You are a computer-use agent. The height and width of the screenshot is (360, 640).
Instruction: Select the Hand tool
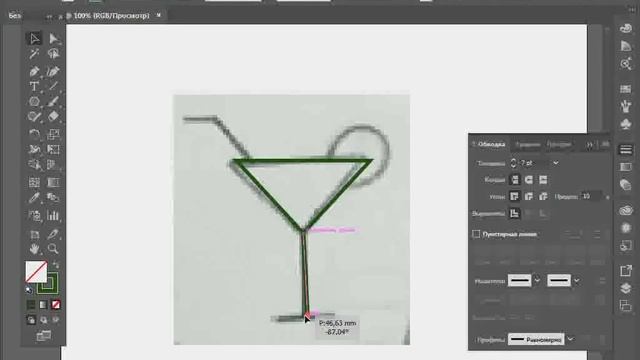coord(34,249)
